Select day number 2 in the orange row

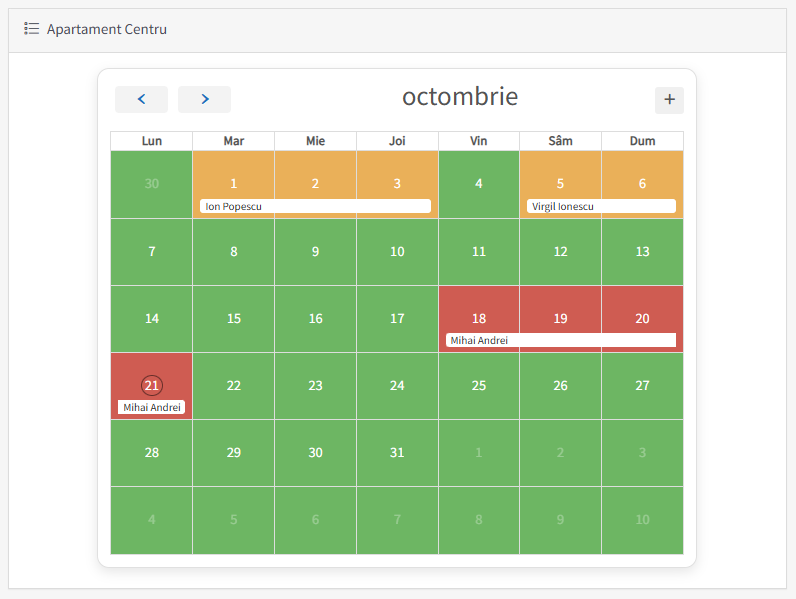pyautogui.click(x=315, y=184)
